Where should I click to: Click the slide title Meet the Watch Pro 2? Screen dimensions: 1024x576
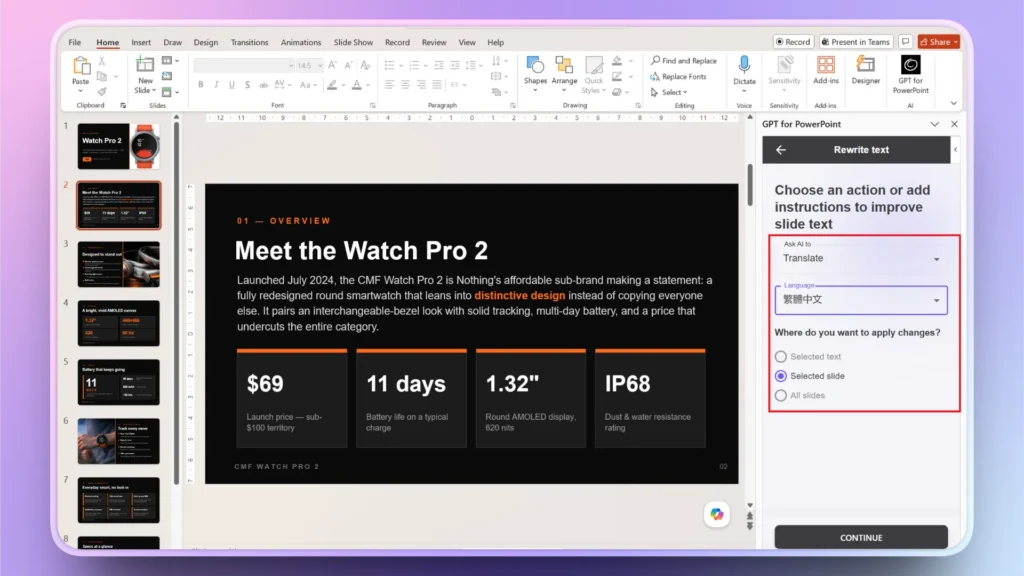tap(361, 251)
